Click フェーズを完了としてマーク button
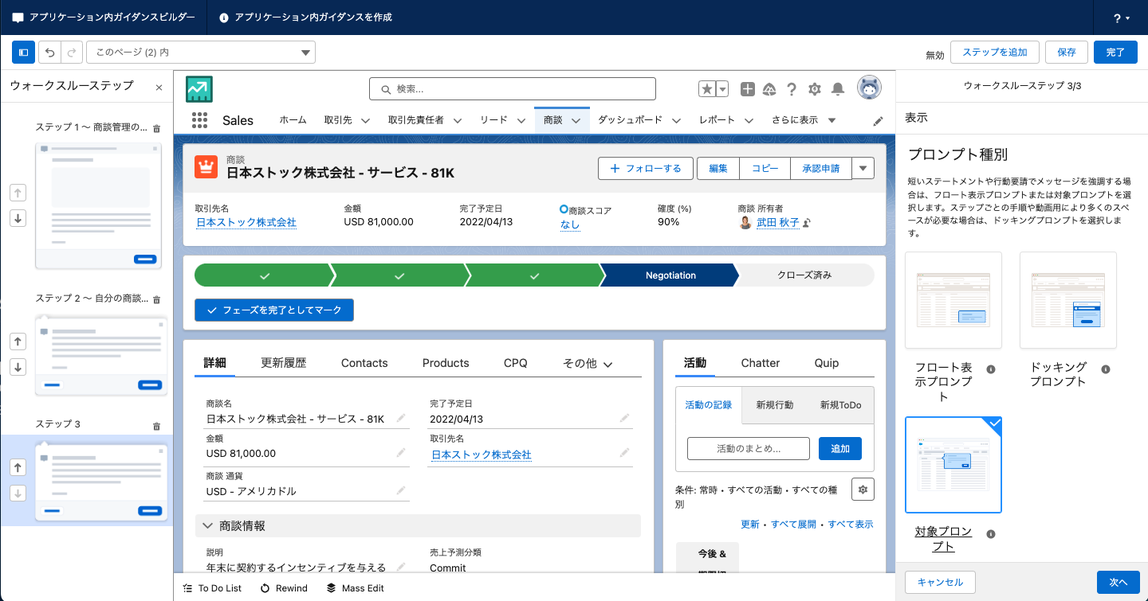The width and height of the screenshot is (1148, 601). tap(274, 310)
